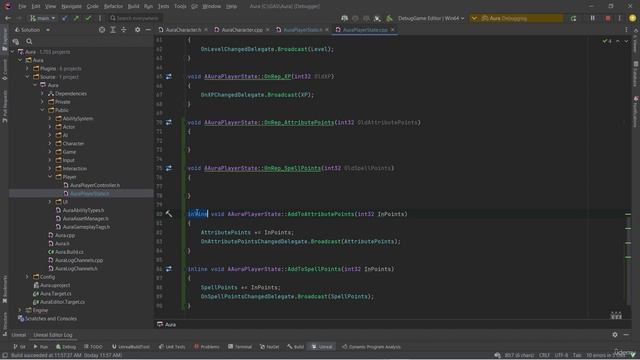Close the AuraPlayerState.cpp tab
Image resolution: width=640 pixels, height=360 pixels.
[x=393, y=30]
